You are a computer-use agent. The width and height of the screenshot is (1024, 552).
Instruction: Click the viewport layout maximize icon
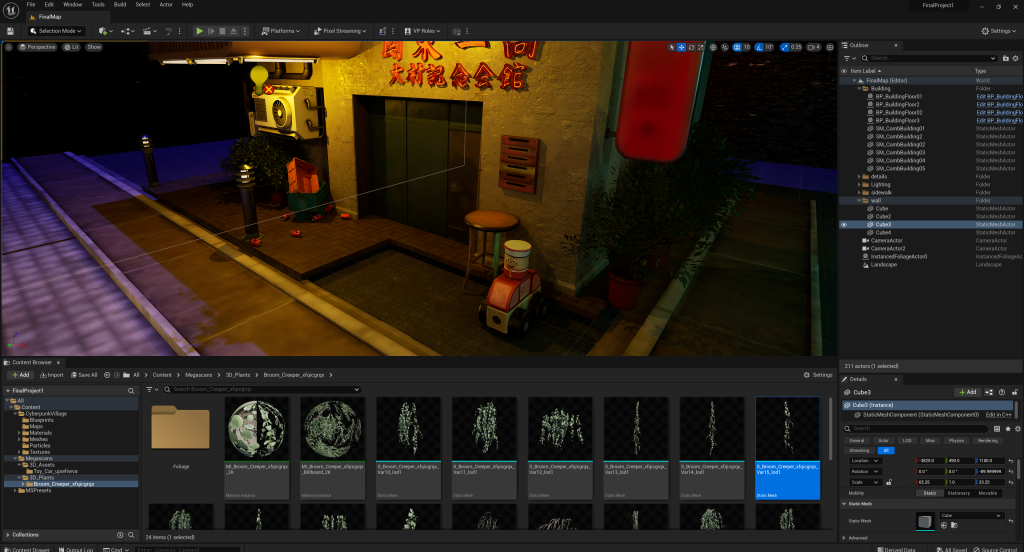tap(830, 47)
